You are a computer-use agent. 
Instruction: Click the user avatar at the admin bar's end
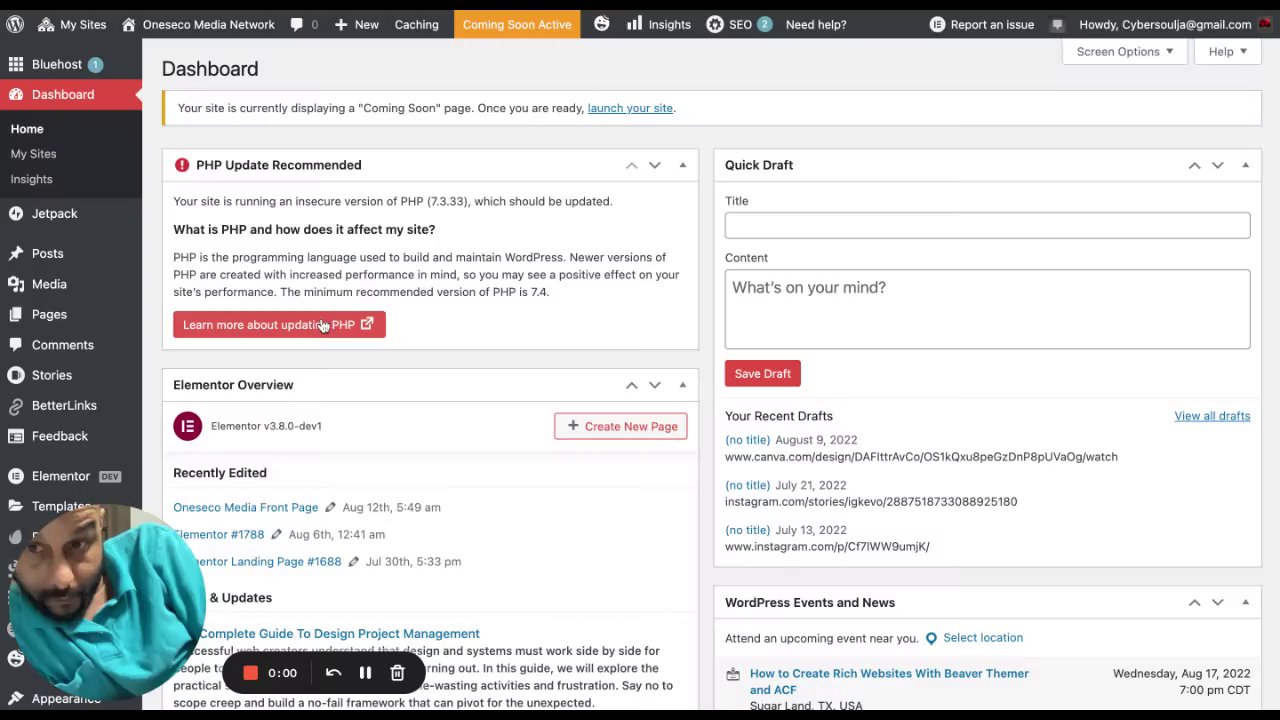1264,24
